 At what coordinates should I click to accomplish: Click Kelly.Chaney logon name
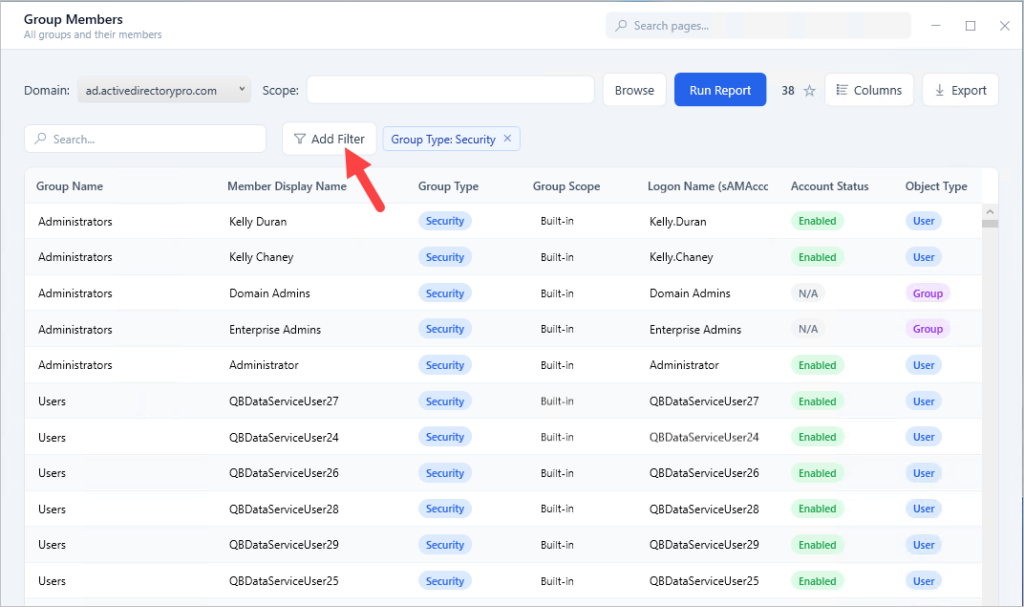pos(681,257)
